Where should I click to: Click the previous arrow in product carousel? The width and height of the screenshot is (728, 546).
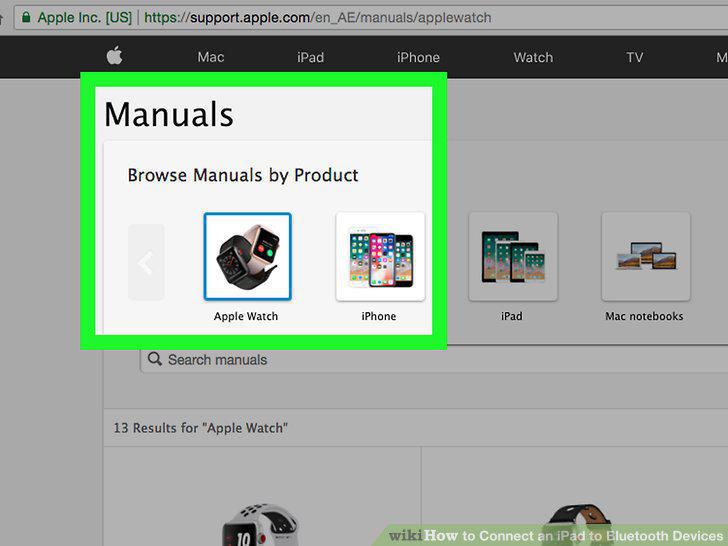click(146, 262)
